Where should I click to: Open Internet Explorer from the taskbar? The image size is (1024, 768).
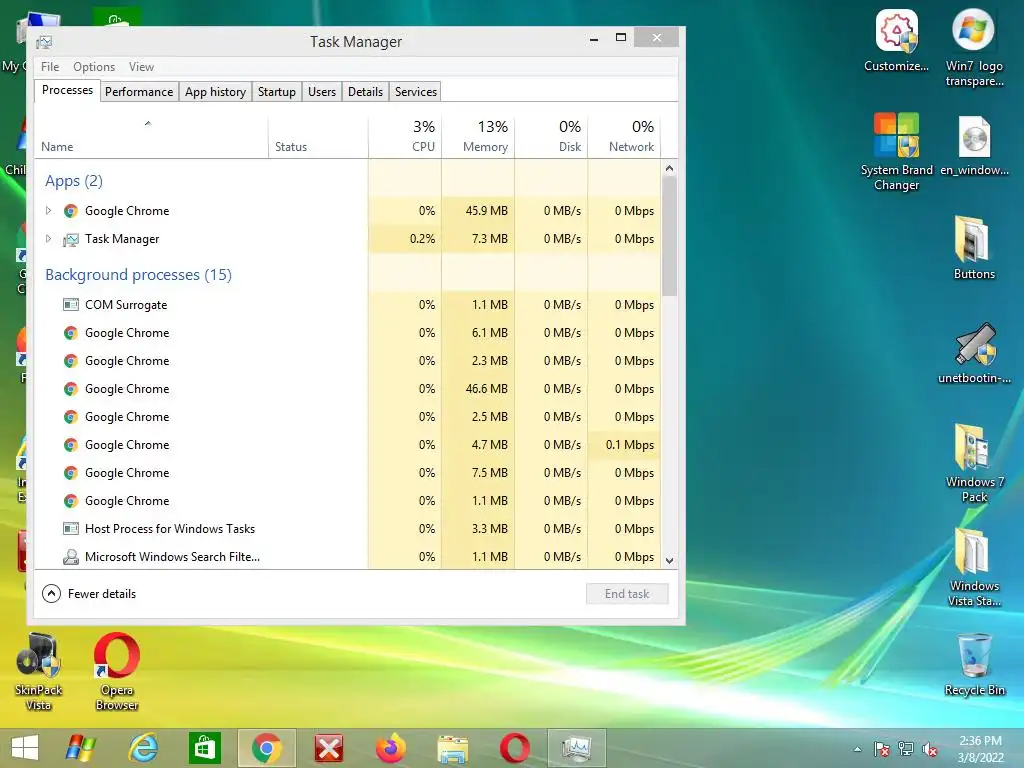142,748
